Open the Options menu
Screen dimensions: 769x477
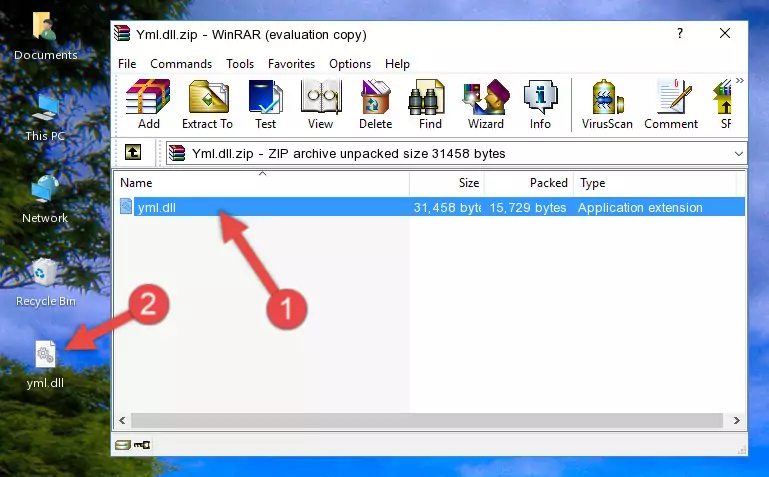point(350,64)
